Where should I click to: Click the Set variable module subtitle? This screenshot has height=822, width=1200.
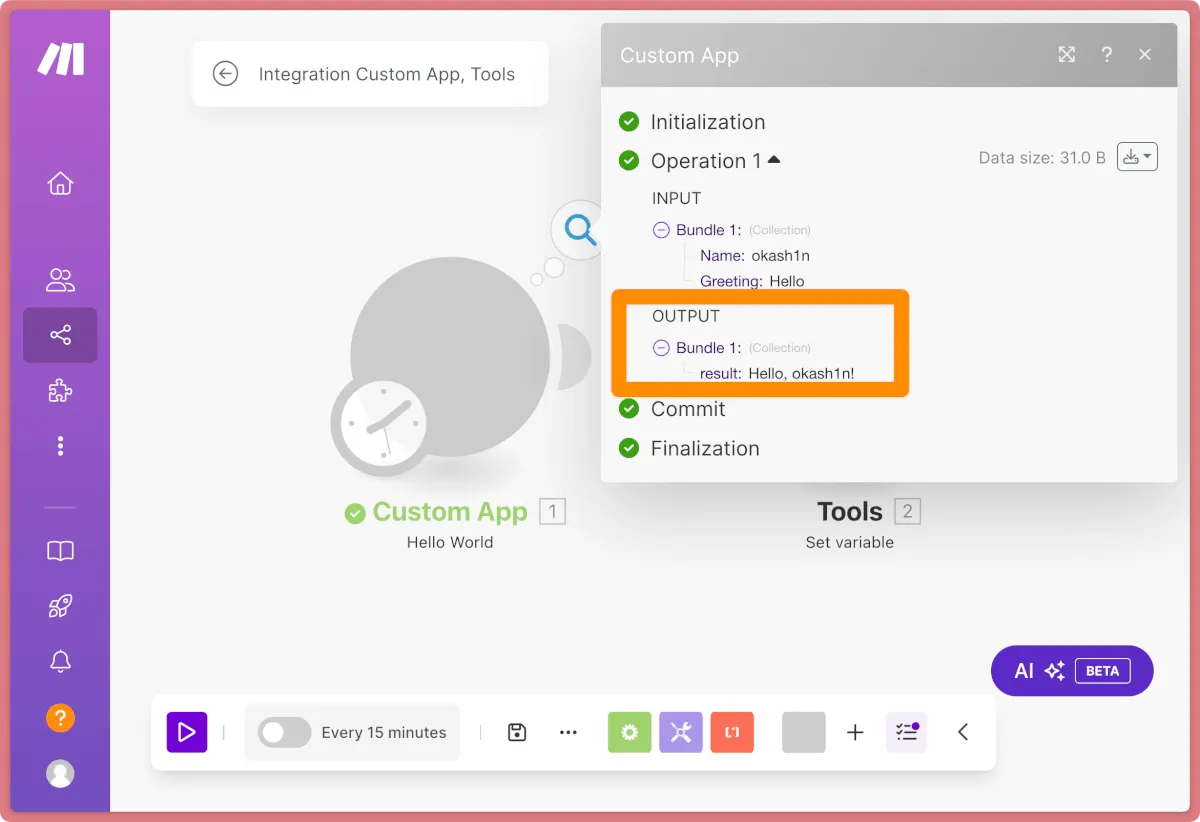click(850, 542)
